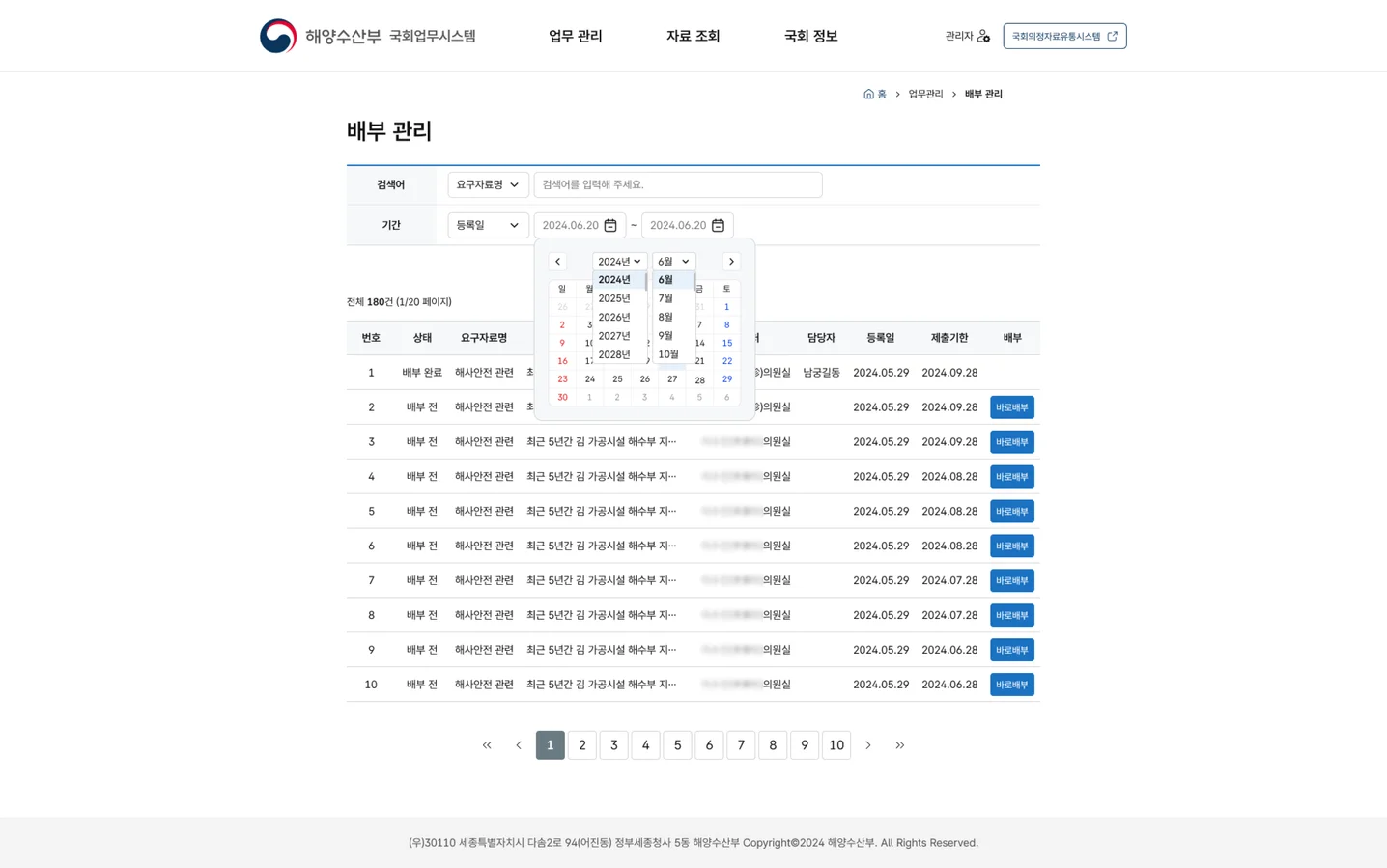Screen dimensions: 1387x868
Task: Click the end date 2024.06.20 field
Action: click(x=687, y=225)
